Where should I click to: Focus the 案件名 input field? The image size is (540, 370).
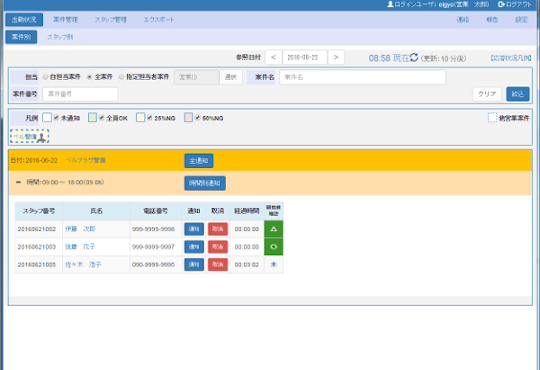click(x=362, y=77)
